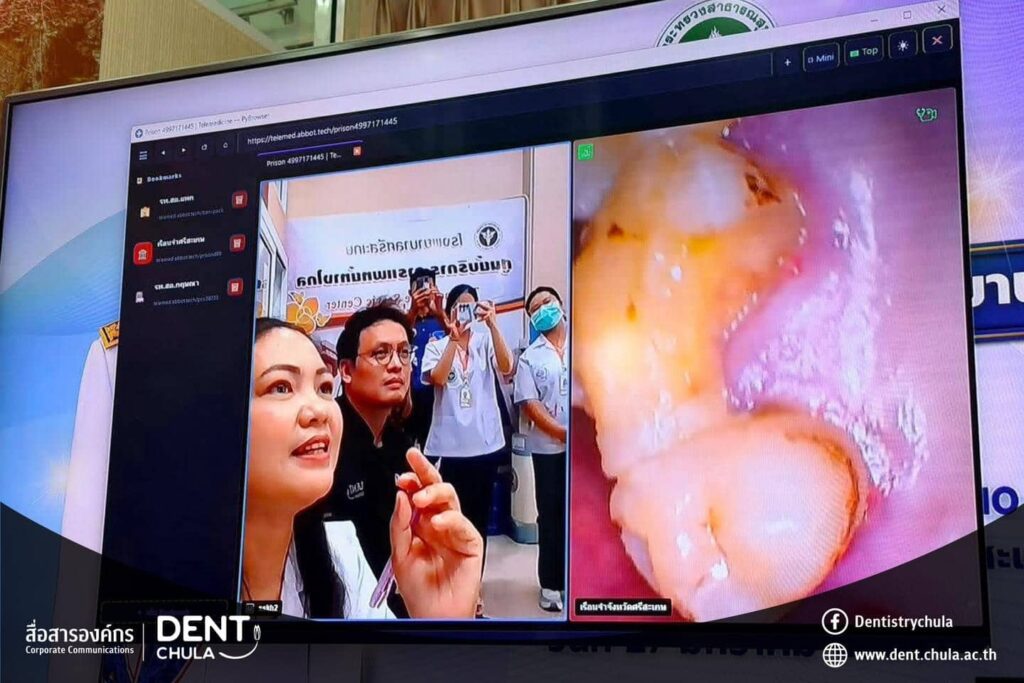Go back using the back arrow
1024x683 pixels.
coord(163,153)
